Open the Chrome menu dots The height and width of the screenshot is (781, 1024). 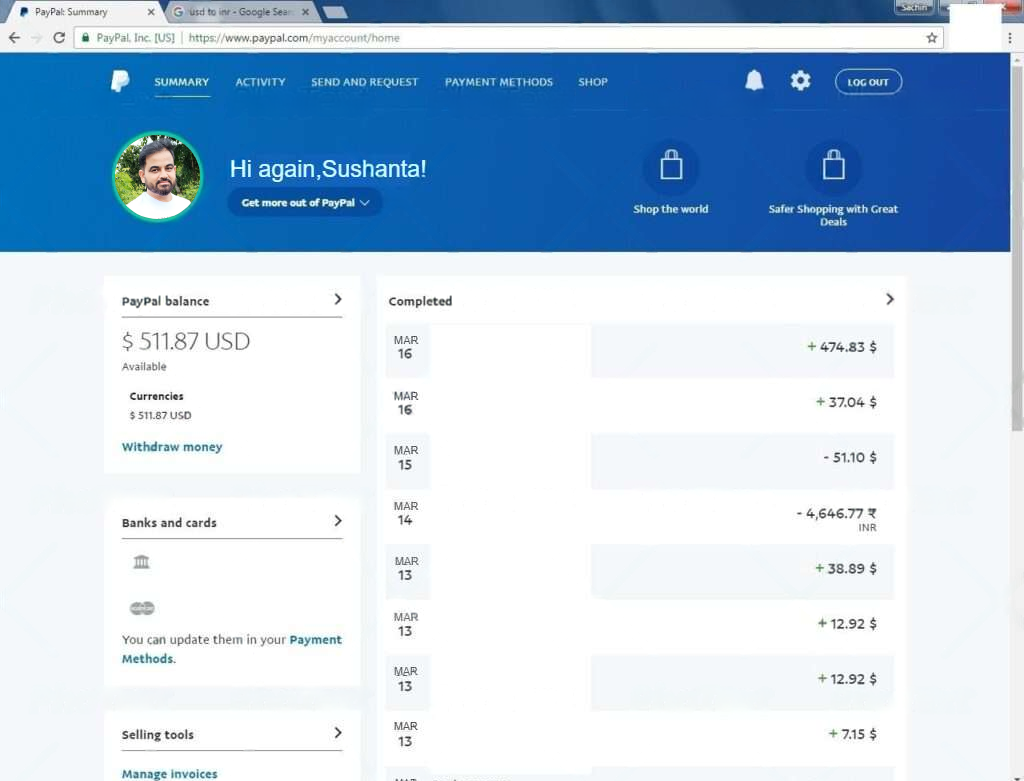click(x=1010, y=38)
